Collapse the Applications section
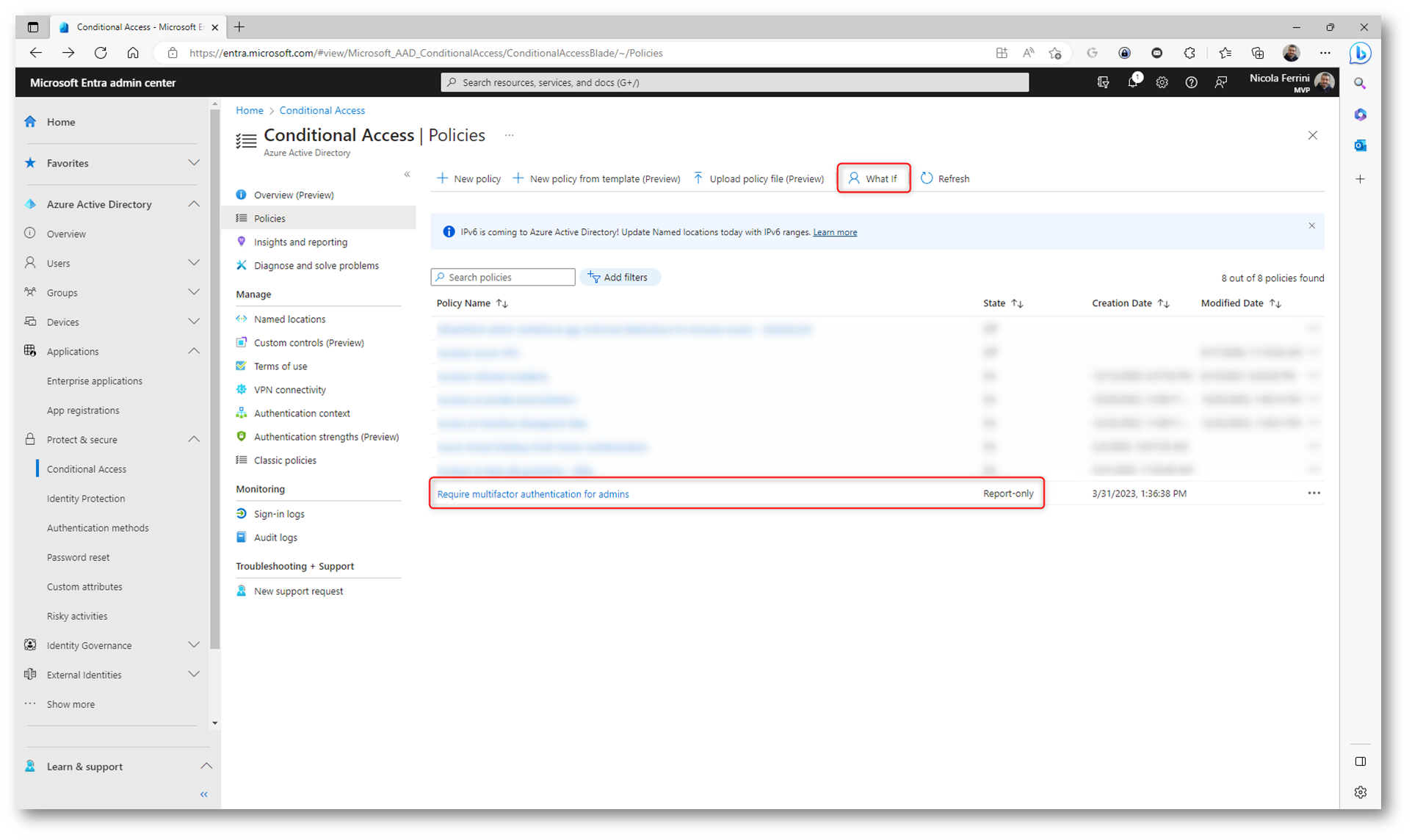The image size is (1412, 840). (194, 351)
